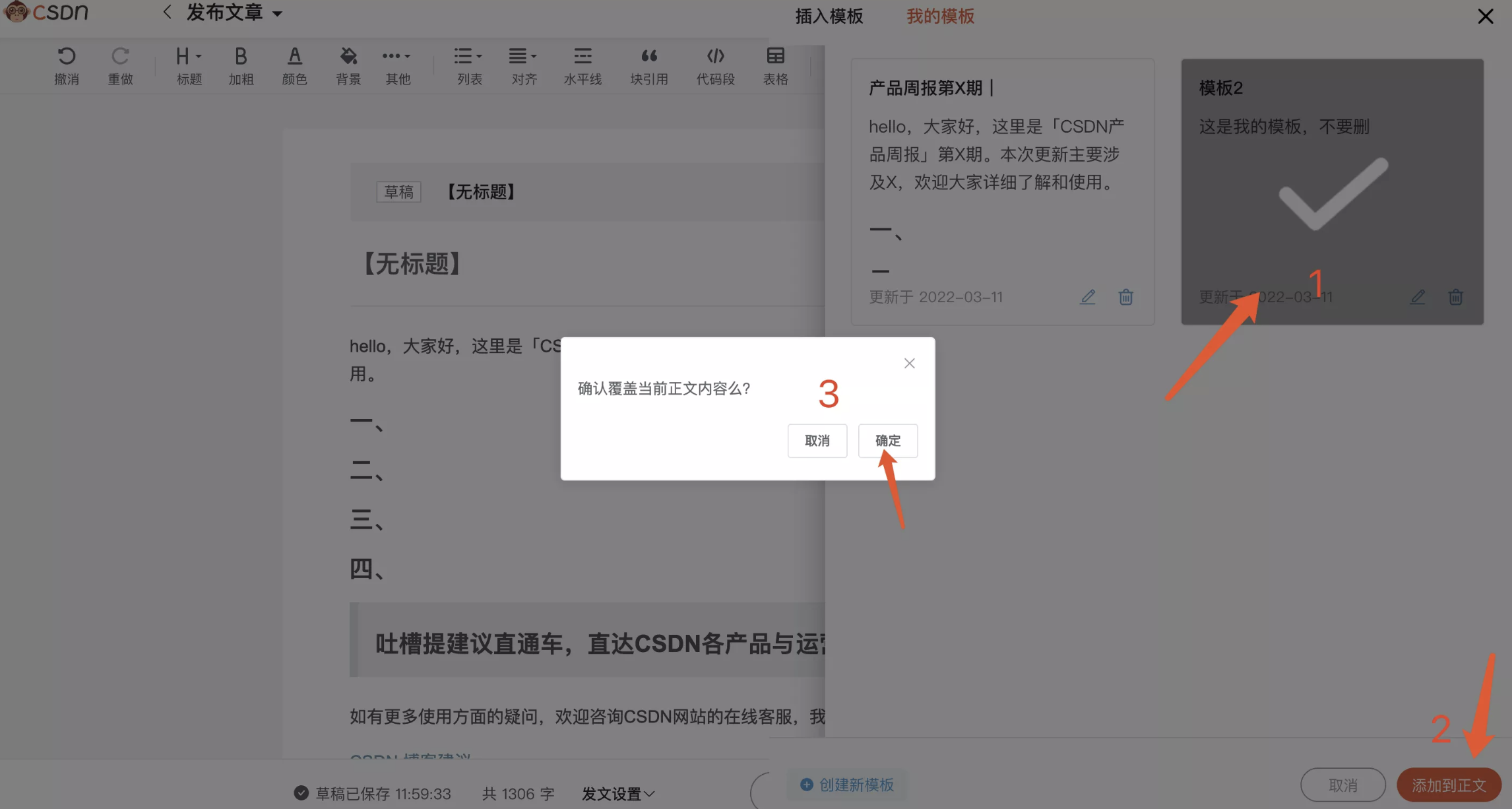This screenshot has height=809, width=1512.
Task: Confirm overwrite with 确定 button
Action: pos(887,440)
